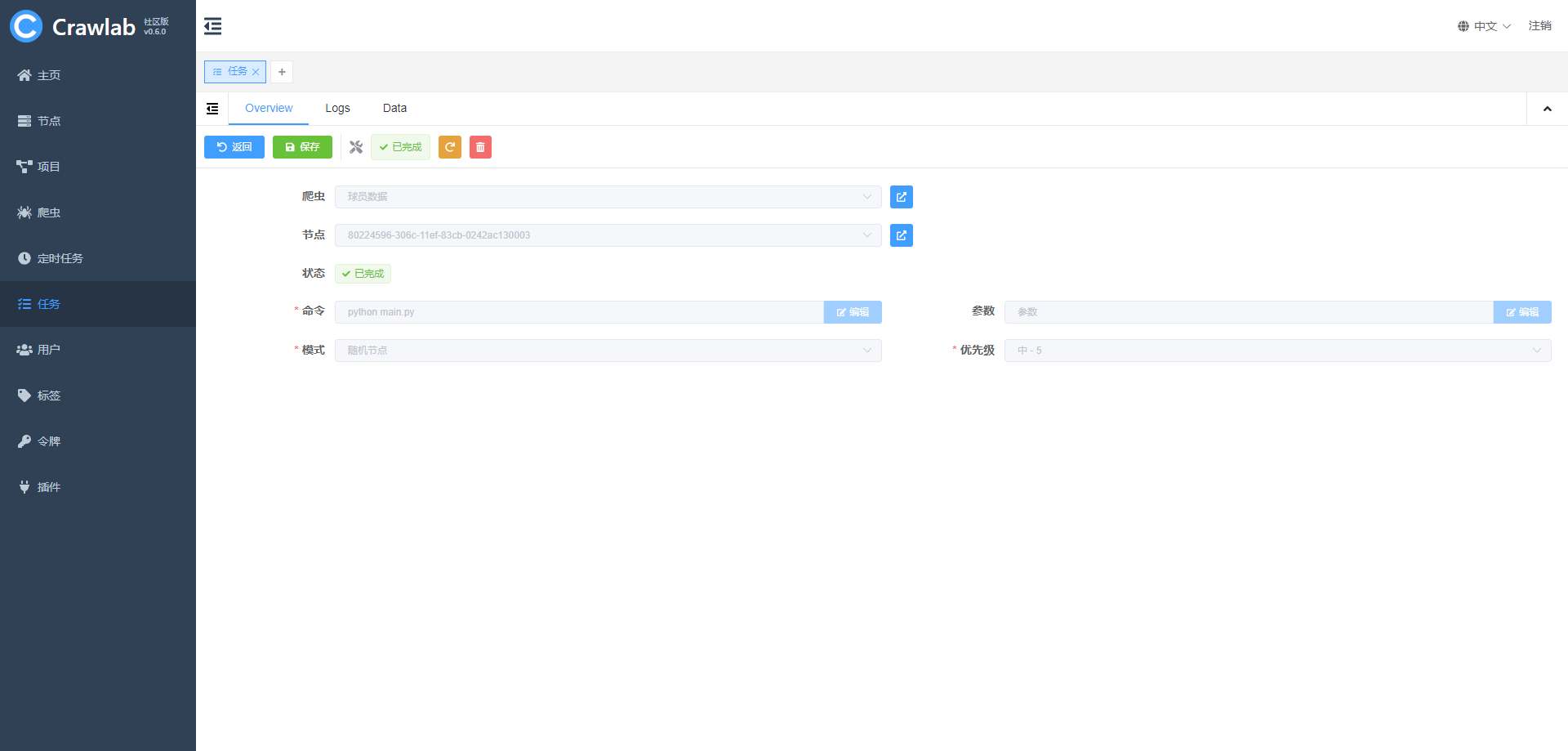Close the 任务 tab with its X
Image resolution: width=1568 pixels, height=751 pixels.
click(256, 72)
